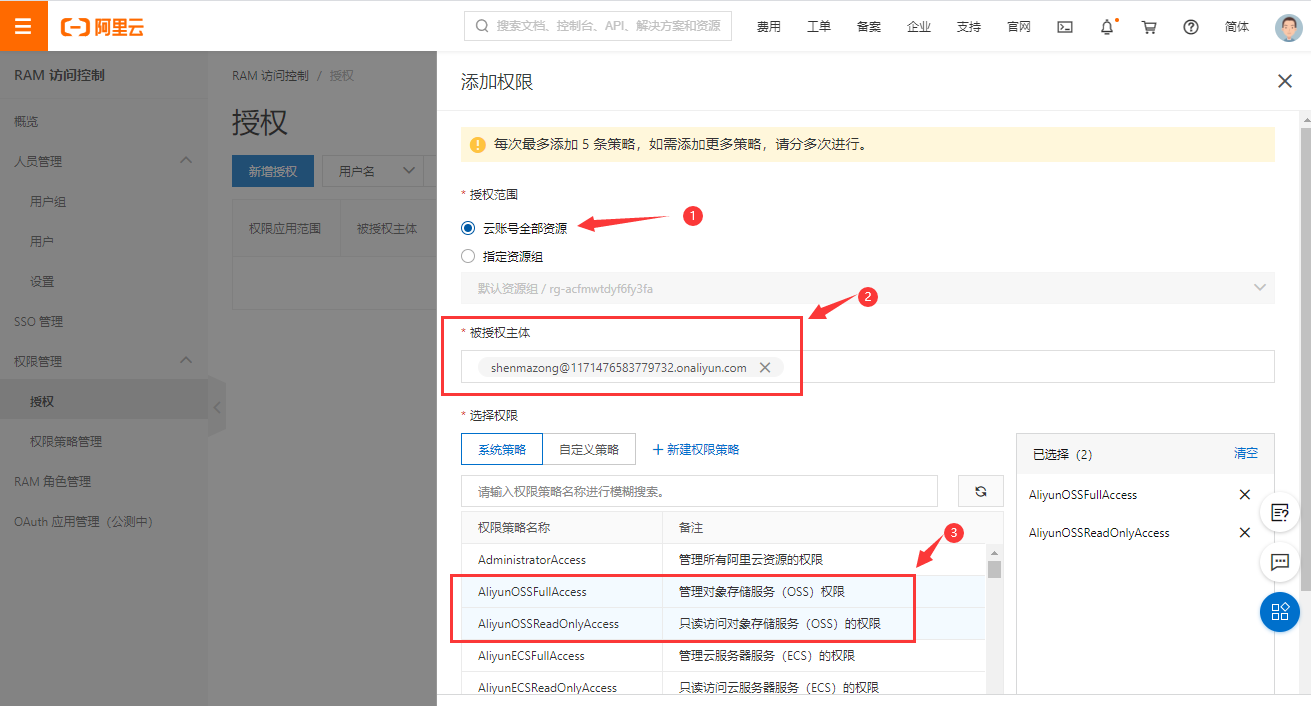Open the Tickets menu in header
The image size is (1311, 706).
point(819,27)
